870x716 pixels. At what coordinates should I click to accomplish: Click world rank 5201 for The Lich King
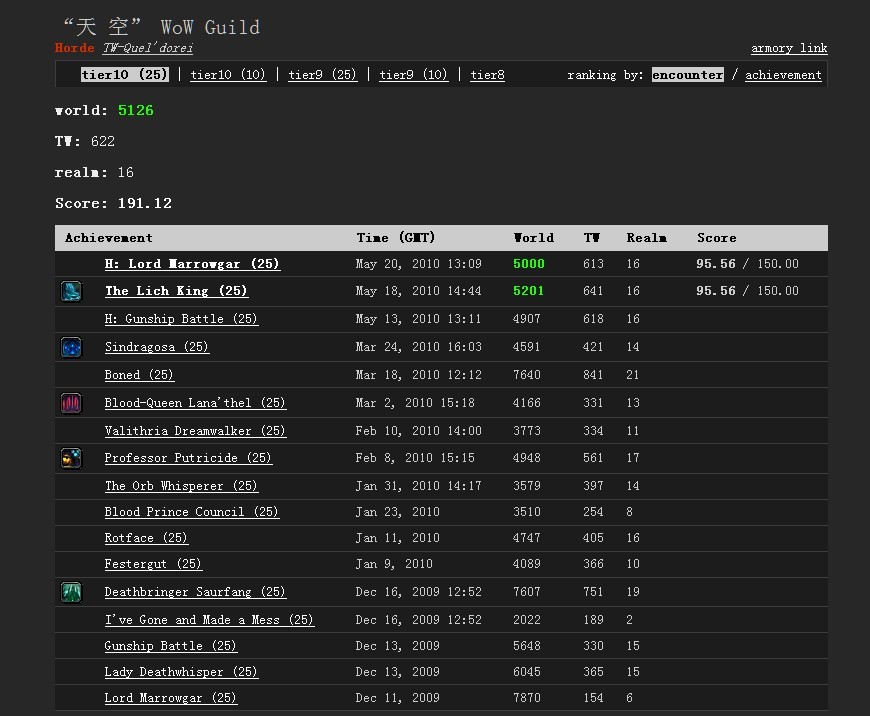tap(529, 291)
